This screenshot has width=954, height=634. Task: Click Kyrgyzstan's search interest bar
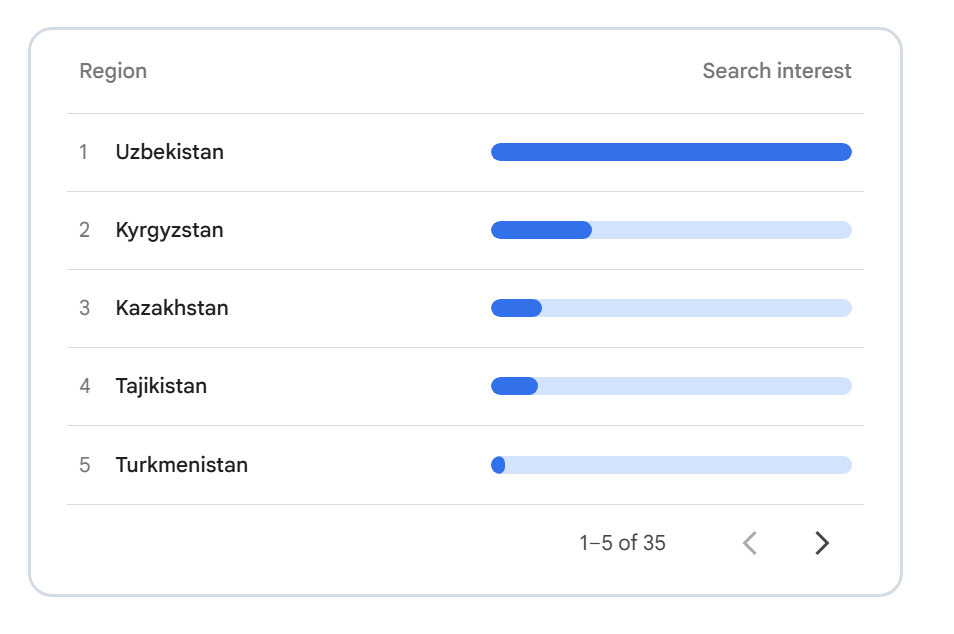pyautogui.click(x=671, y=230)
